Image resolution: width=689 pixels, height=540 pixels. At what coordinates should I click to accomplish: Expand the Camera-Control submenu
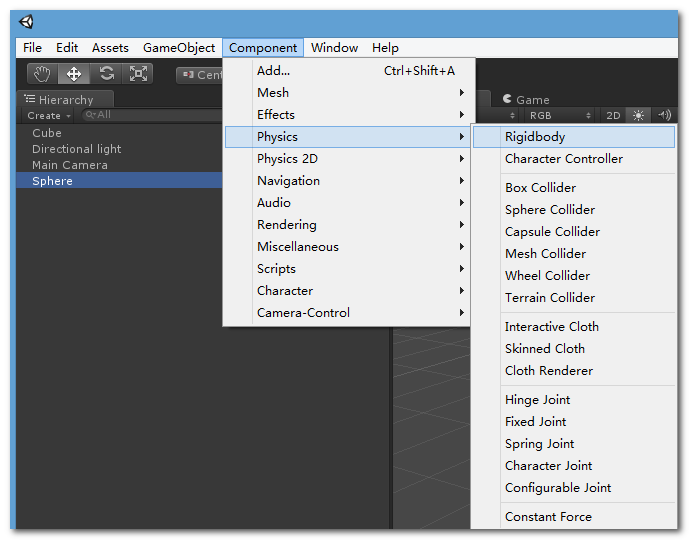(347, 312)
